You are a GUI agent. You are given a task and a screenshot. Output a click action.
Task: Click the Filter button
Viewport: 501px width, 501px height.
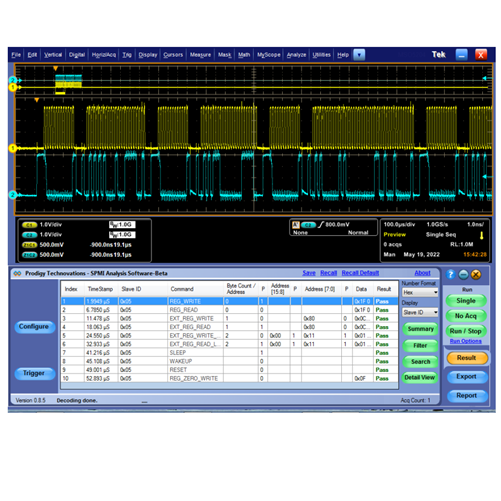[x=420, y=346]
